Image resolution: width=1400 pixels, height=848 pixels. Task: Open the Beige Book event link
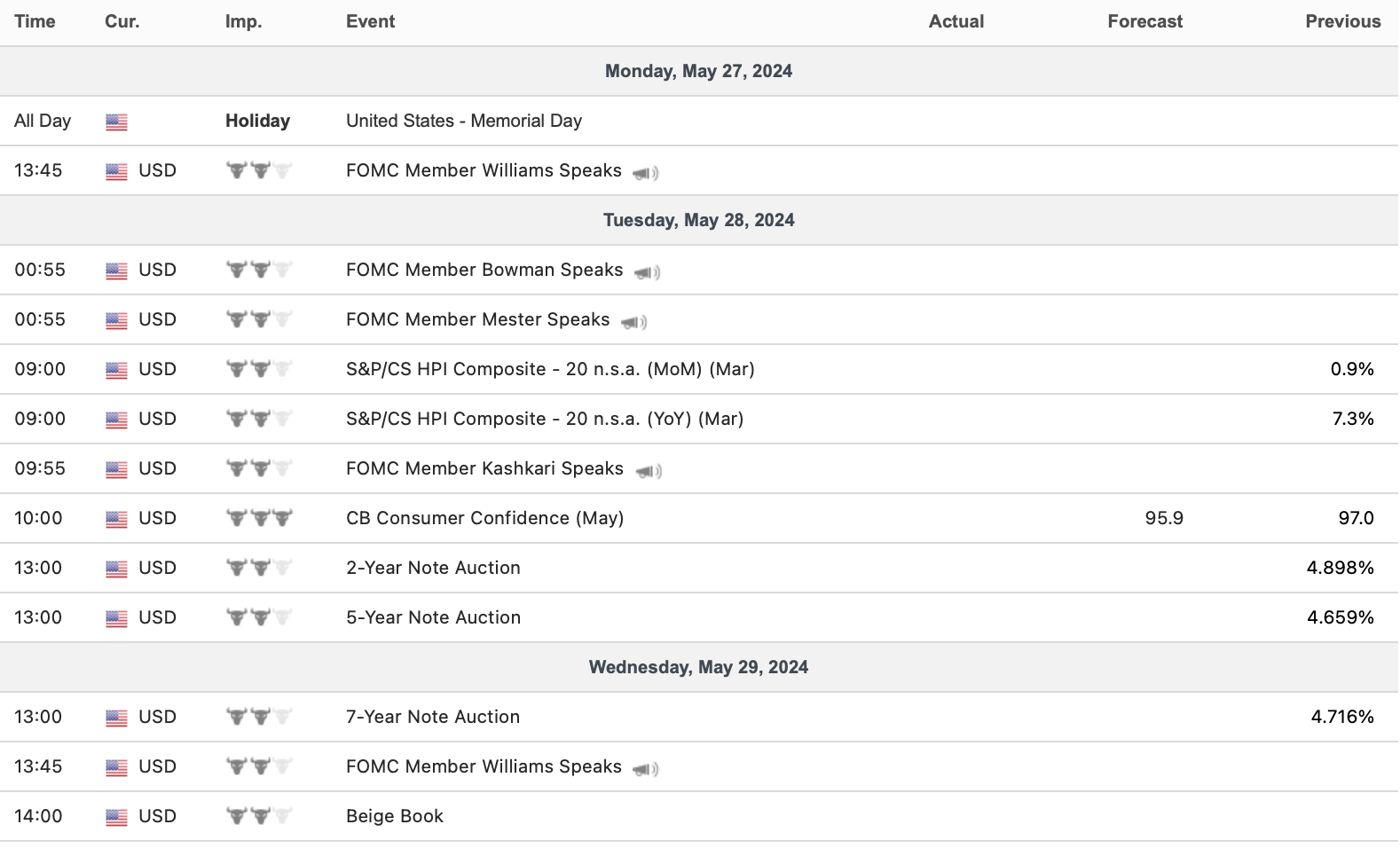tap(395, 816)
